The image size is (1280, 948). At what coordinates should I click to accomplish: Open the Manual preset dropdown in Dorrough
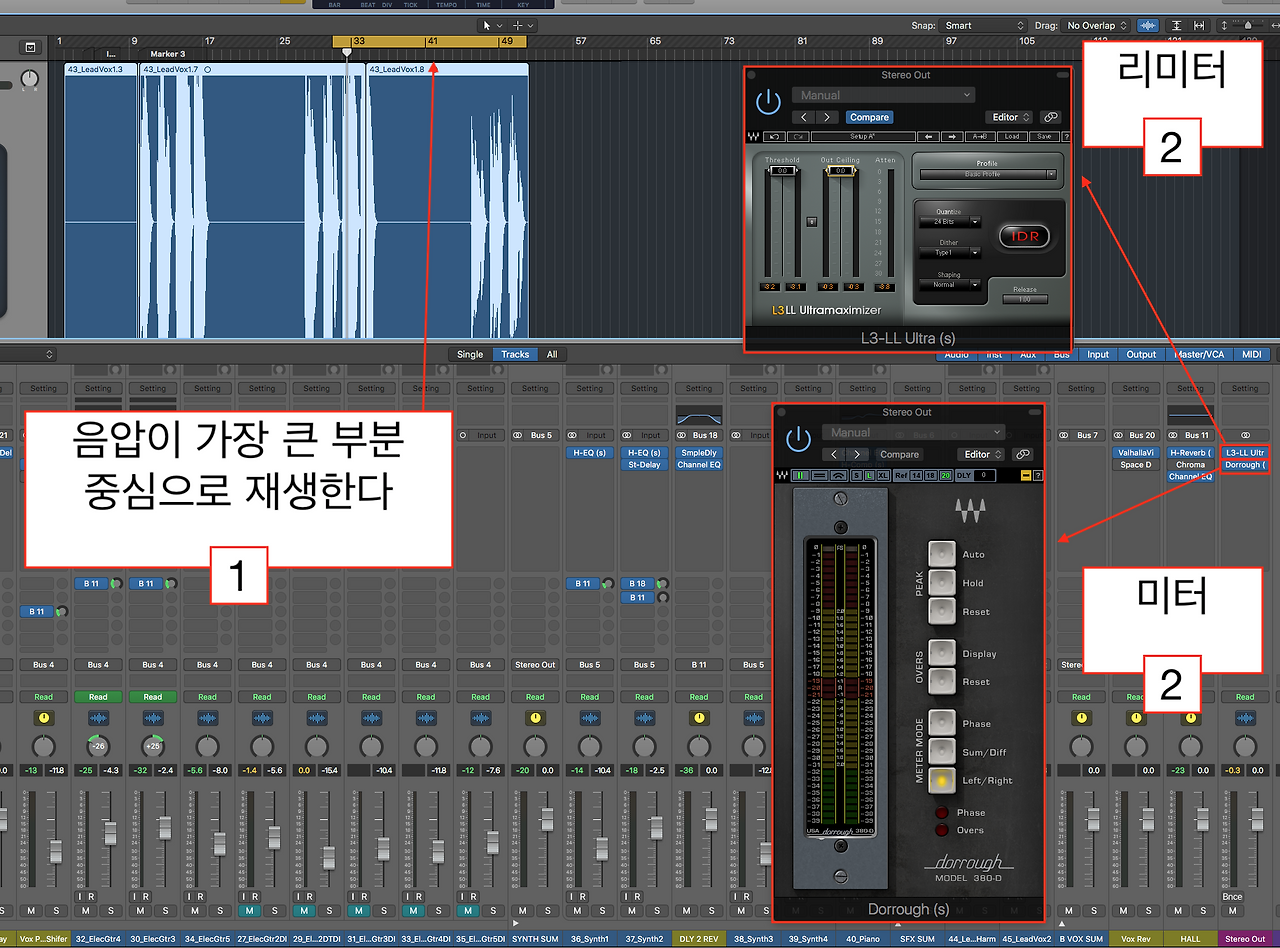click(913, 432)
